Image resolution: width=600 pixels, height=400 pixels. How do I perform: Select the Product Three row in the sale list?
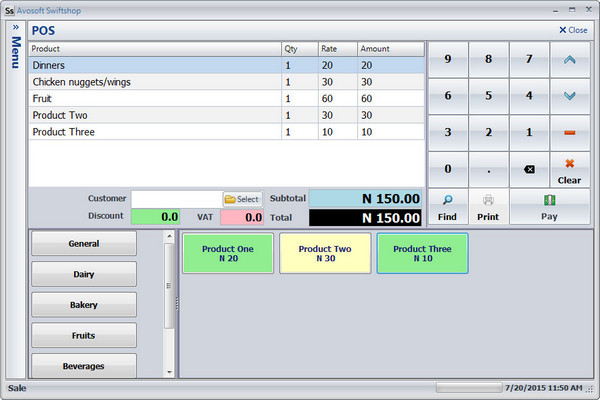click(x=227, y=132)
